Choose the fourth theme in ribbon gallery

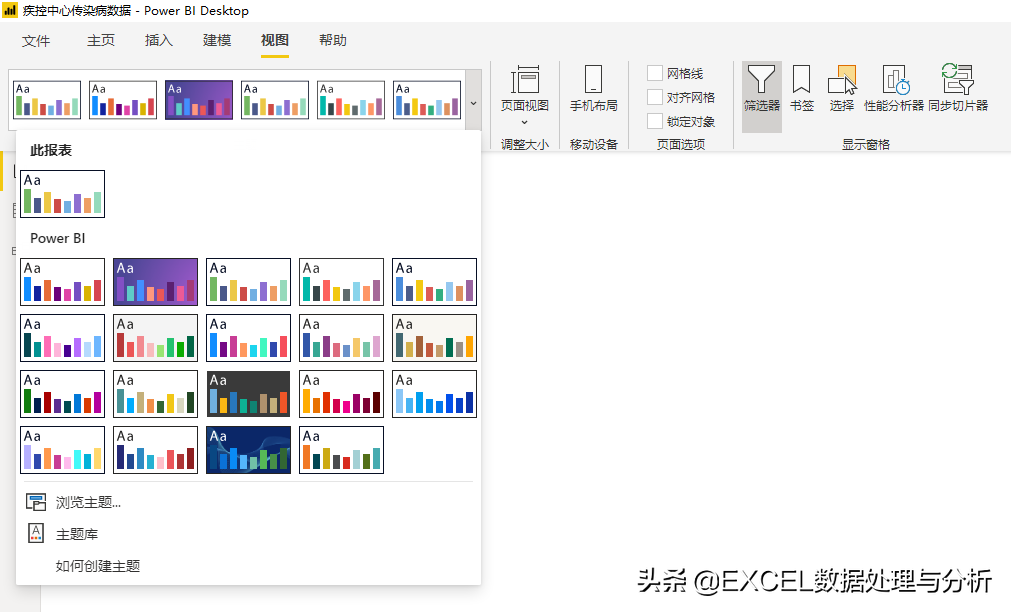click(x=275, y=100)
